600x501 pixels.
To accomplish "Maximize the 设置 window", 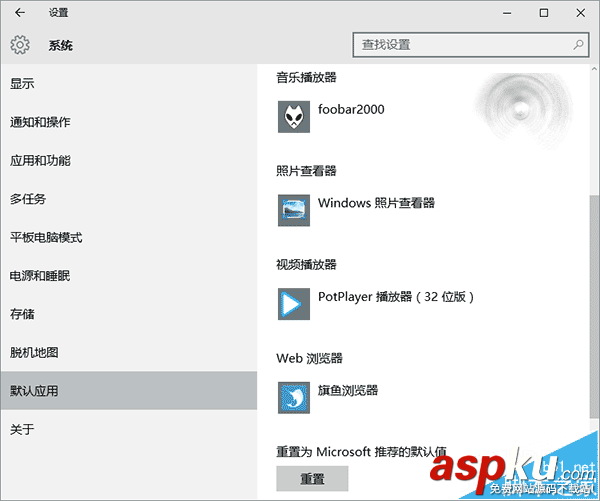I will pyautogui.click(x=544, y=13).
